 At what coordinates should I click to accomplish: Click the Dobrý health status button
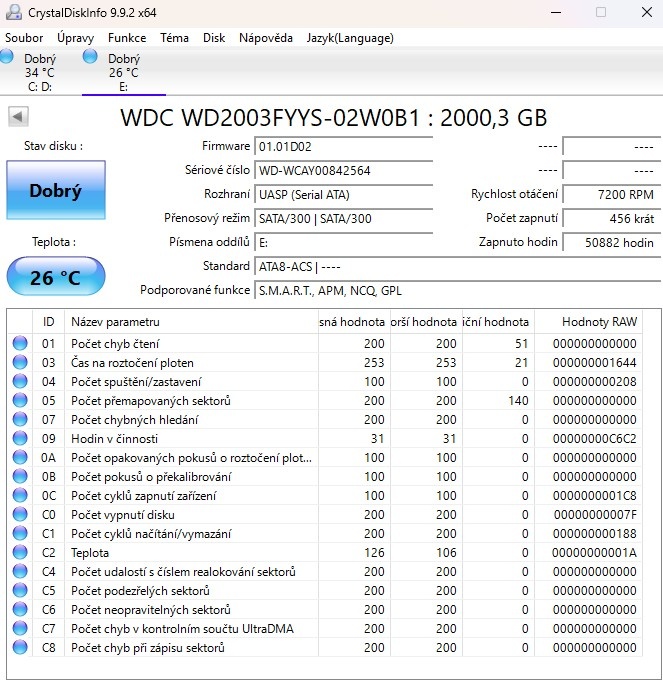click(x=56, y=190)
